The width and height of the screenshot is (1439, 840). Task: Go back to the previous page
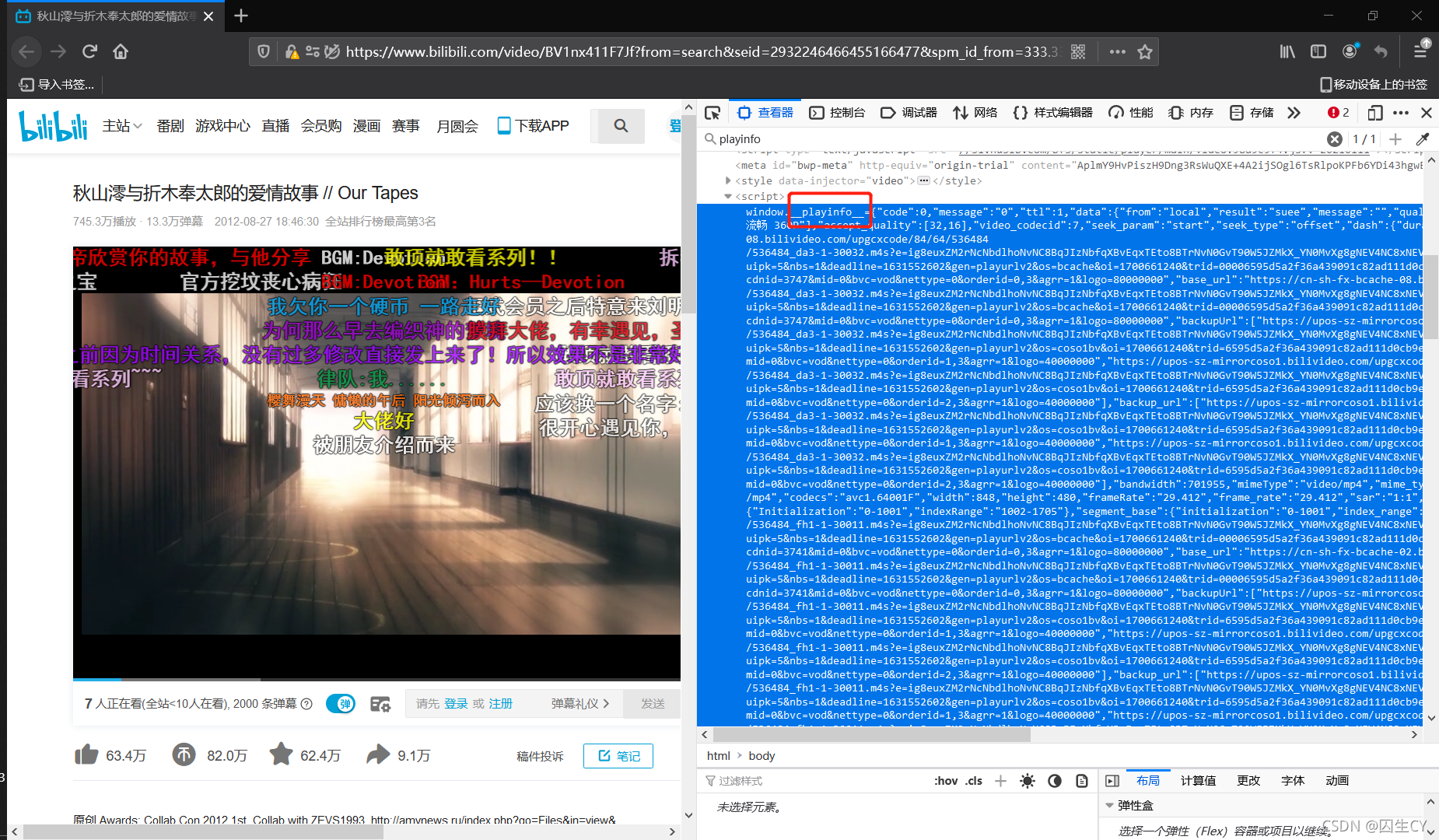[26, 51]
